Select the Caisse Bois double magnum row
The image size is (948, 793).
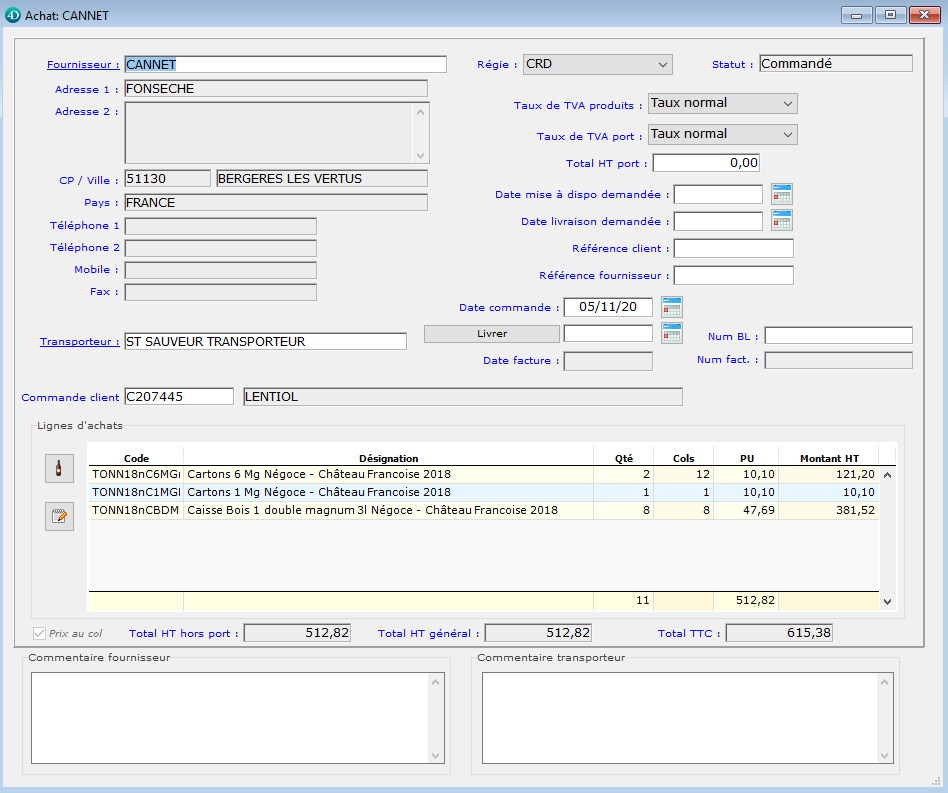click(388, 510)
